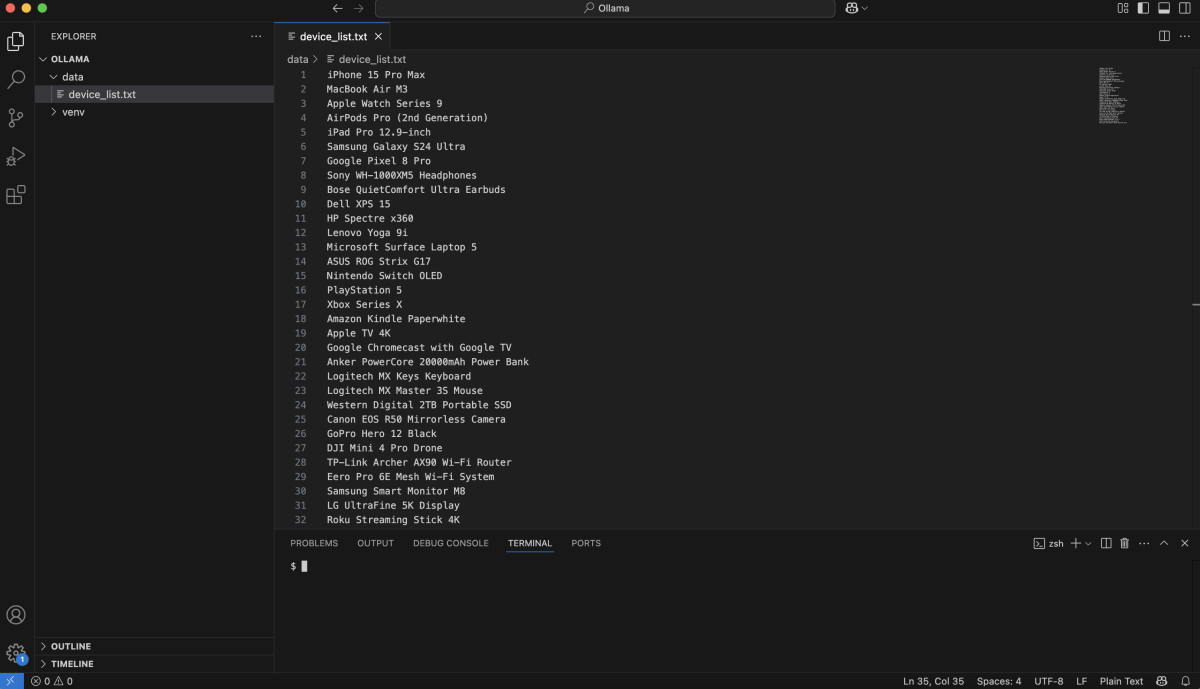The width and height of the screenshot is (1200, 689).
Task: Open the Manage gear with update badge
Action: (16, 654)
